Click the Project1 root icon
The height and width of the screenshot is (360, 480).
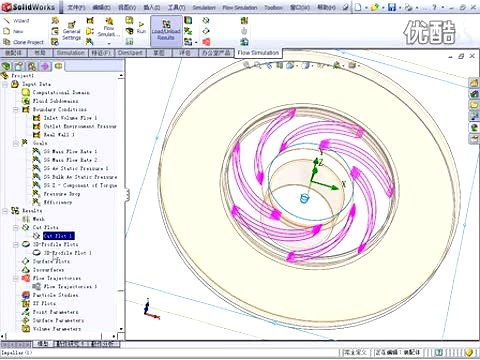pos(5,76)
